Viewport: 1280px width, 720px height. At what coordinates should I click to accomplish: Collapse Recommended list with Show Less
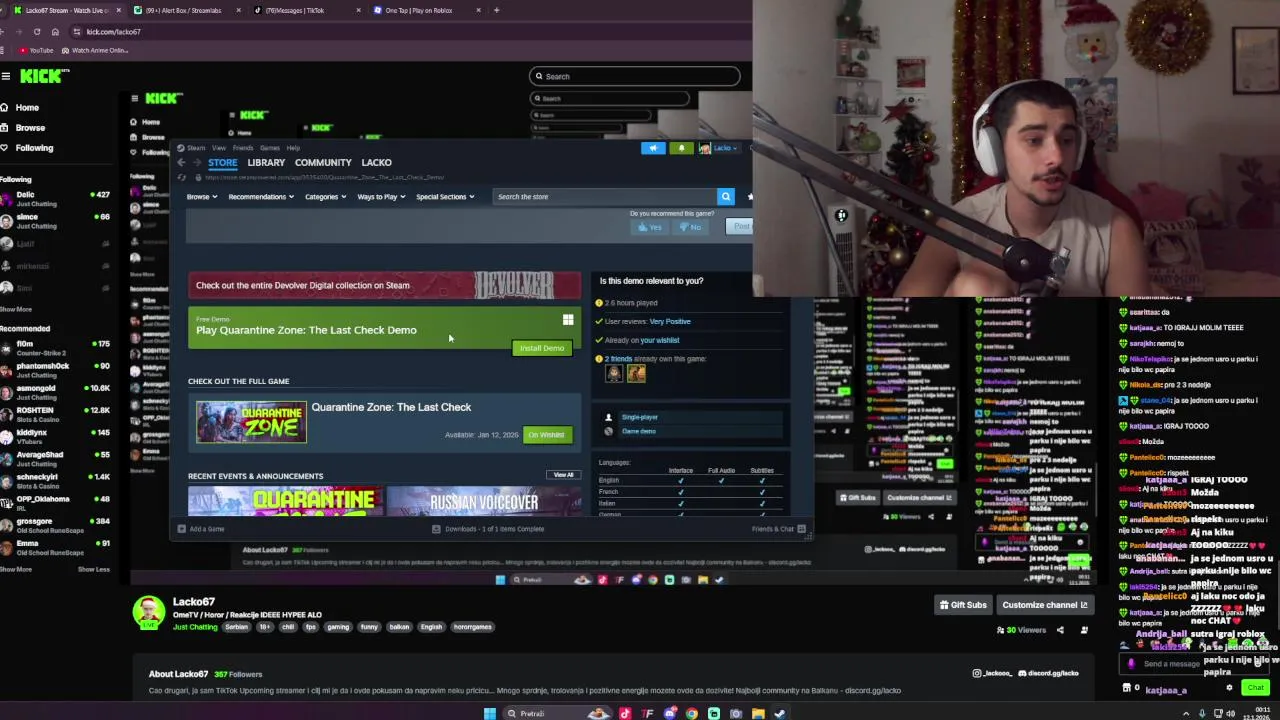94,569
